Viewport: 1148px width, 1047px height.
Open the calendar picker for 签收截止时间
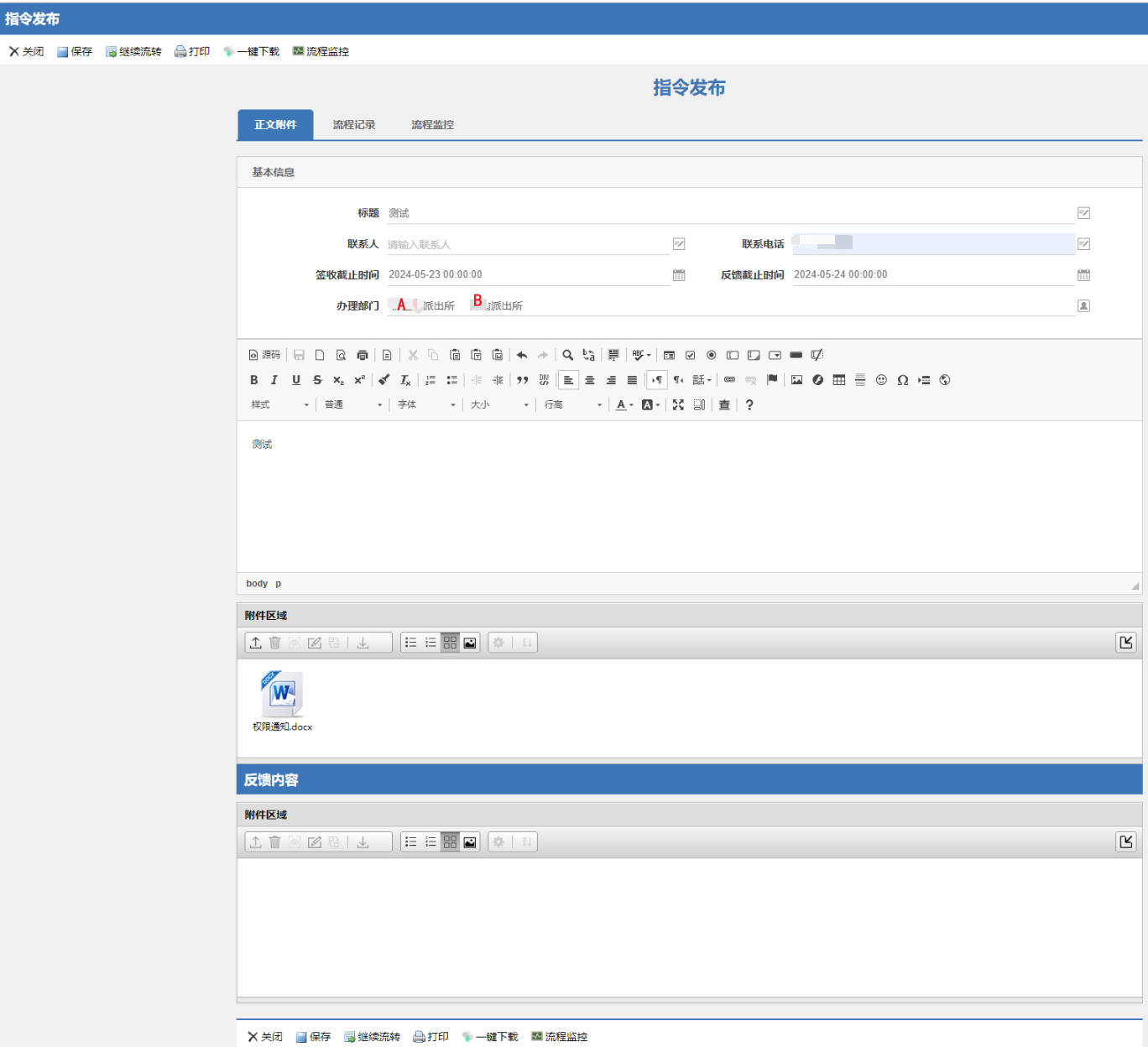pos(679,275)
